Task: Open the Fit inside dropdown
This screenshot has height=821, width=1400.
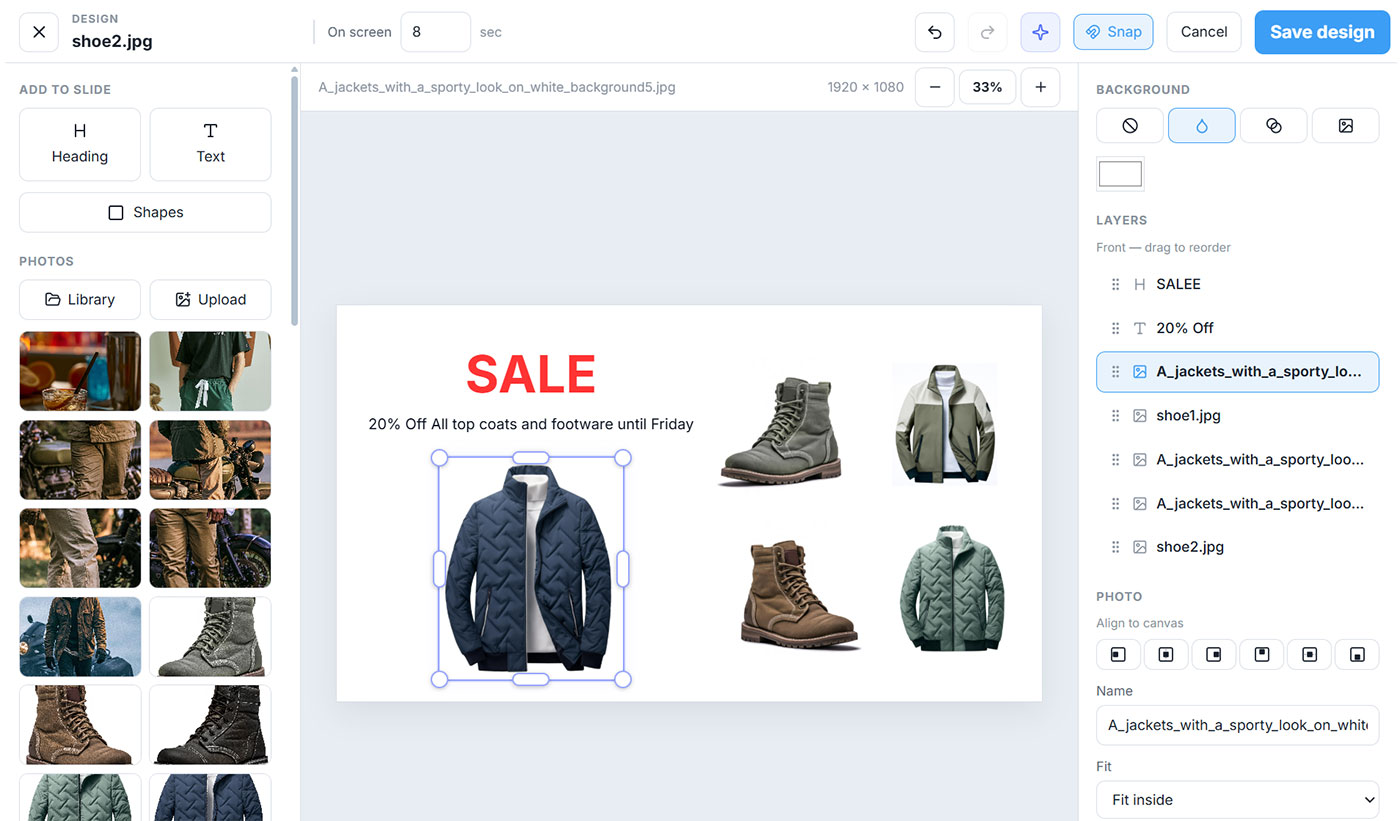Action: (1238, 800)
